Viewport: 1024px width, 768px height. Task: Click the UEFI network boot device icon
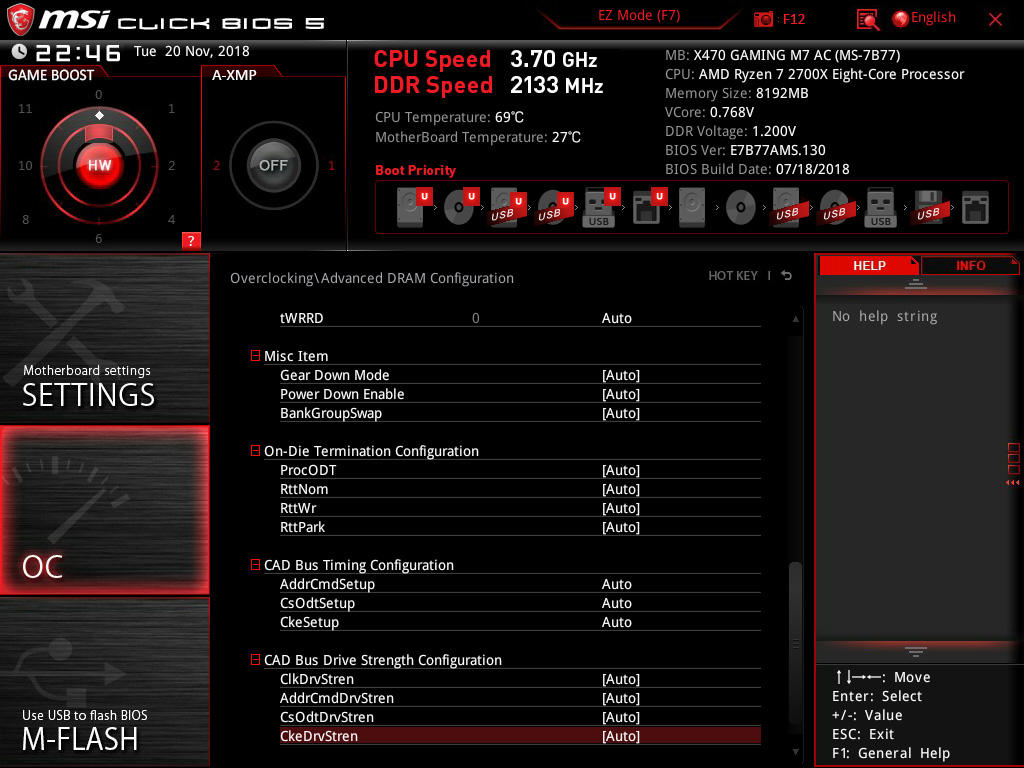(x=649, y=207)
